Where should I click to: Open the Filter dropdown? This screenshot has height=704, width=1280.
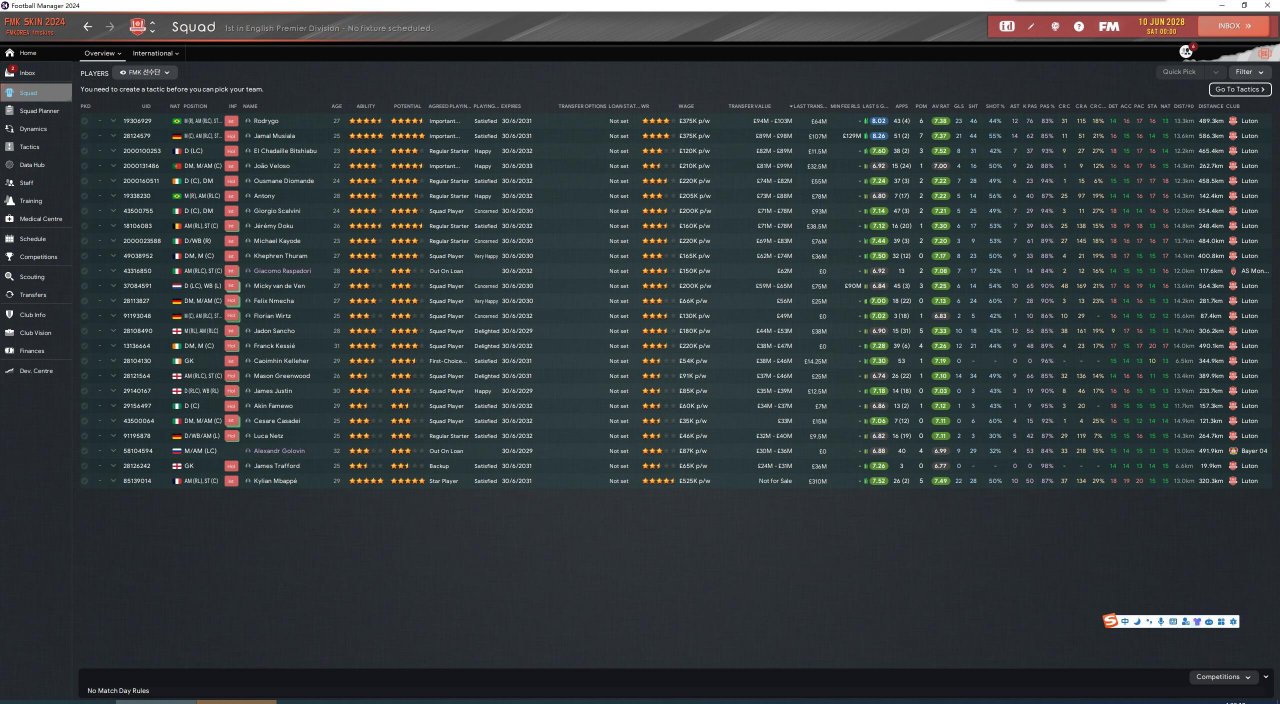click(x=1250, y=72)
